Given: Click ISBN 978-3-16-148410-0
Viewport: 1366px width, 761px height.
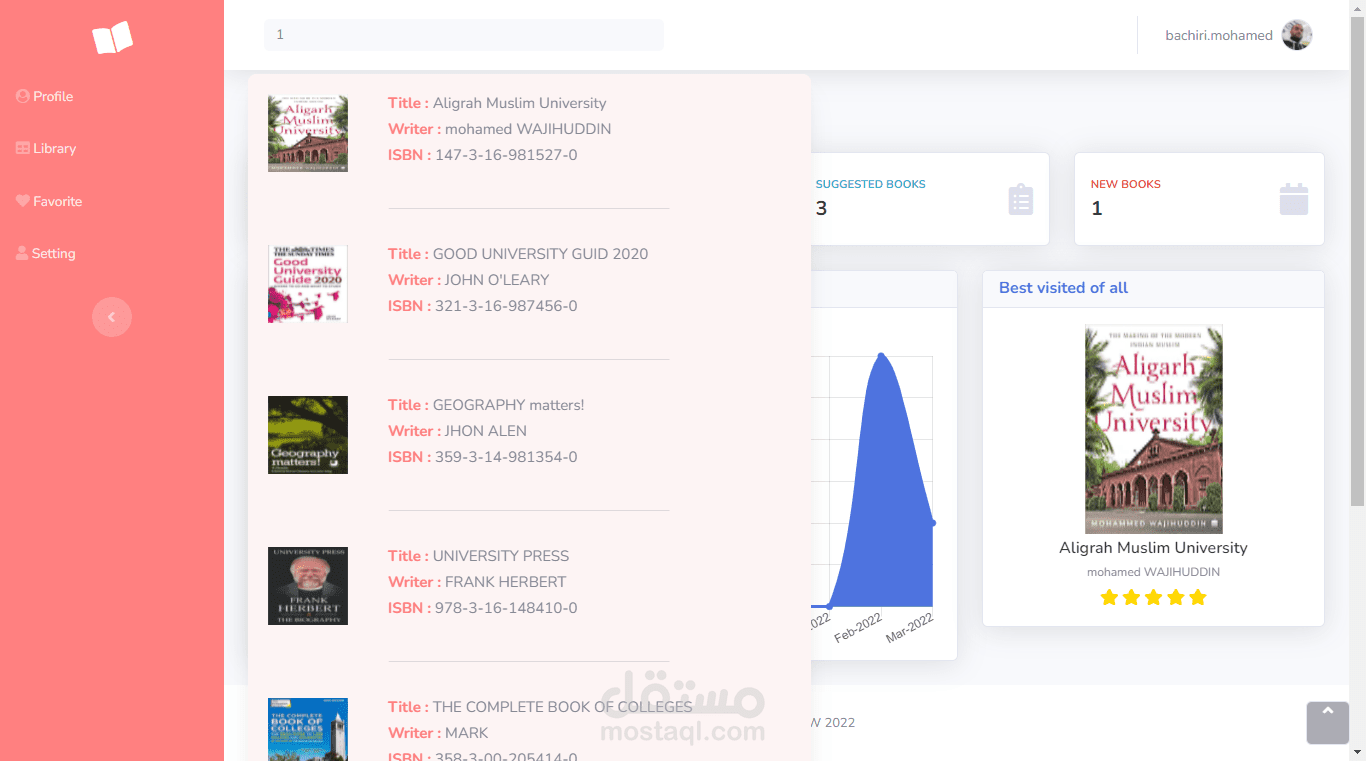Looking at the screenshot, I should pyautogui.click(x=506, y=608).
